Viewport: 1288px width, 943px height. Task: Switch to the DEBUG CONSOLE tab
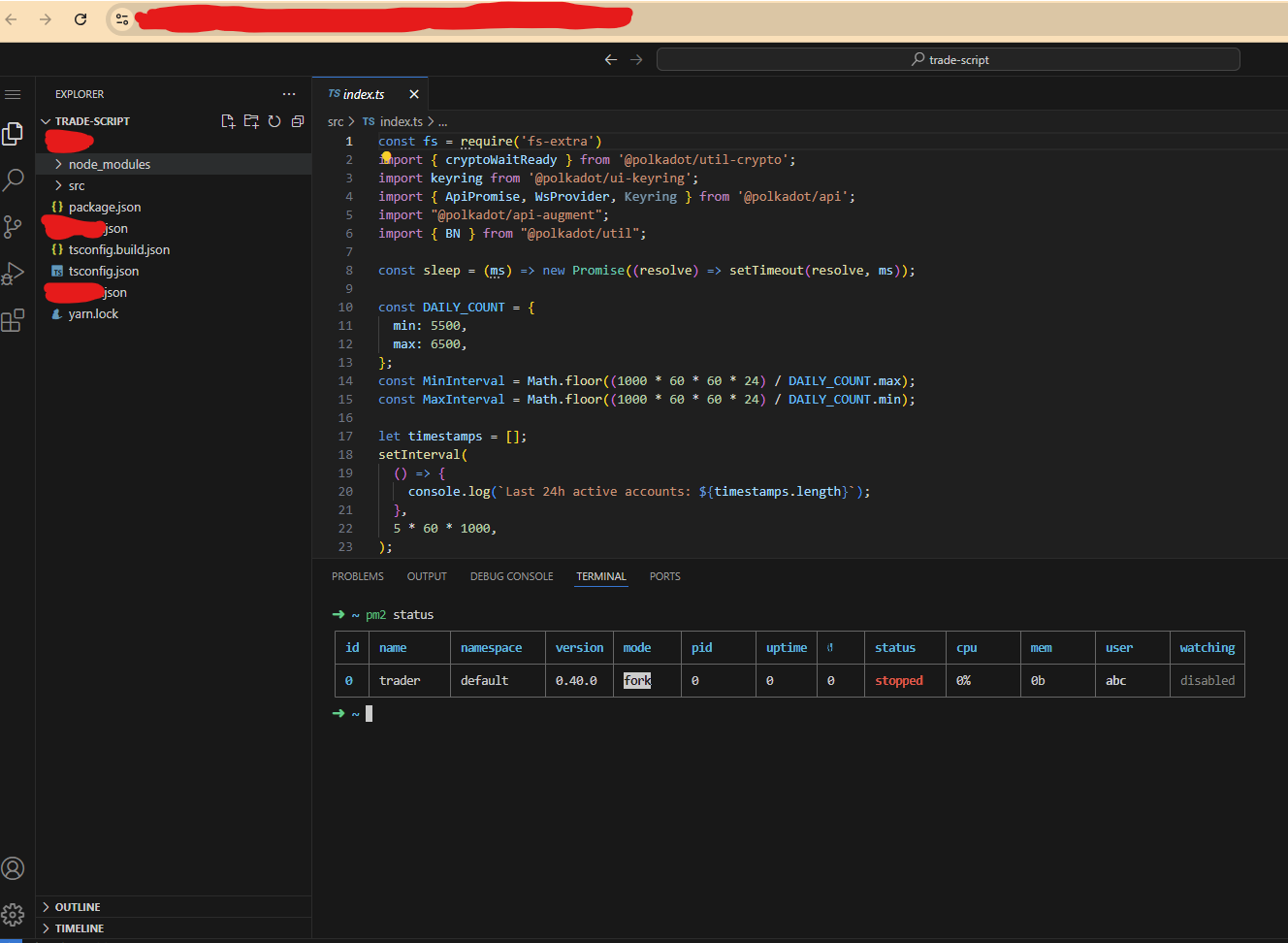(x=512, y=576)
